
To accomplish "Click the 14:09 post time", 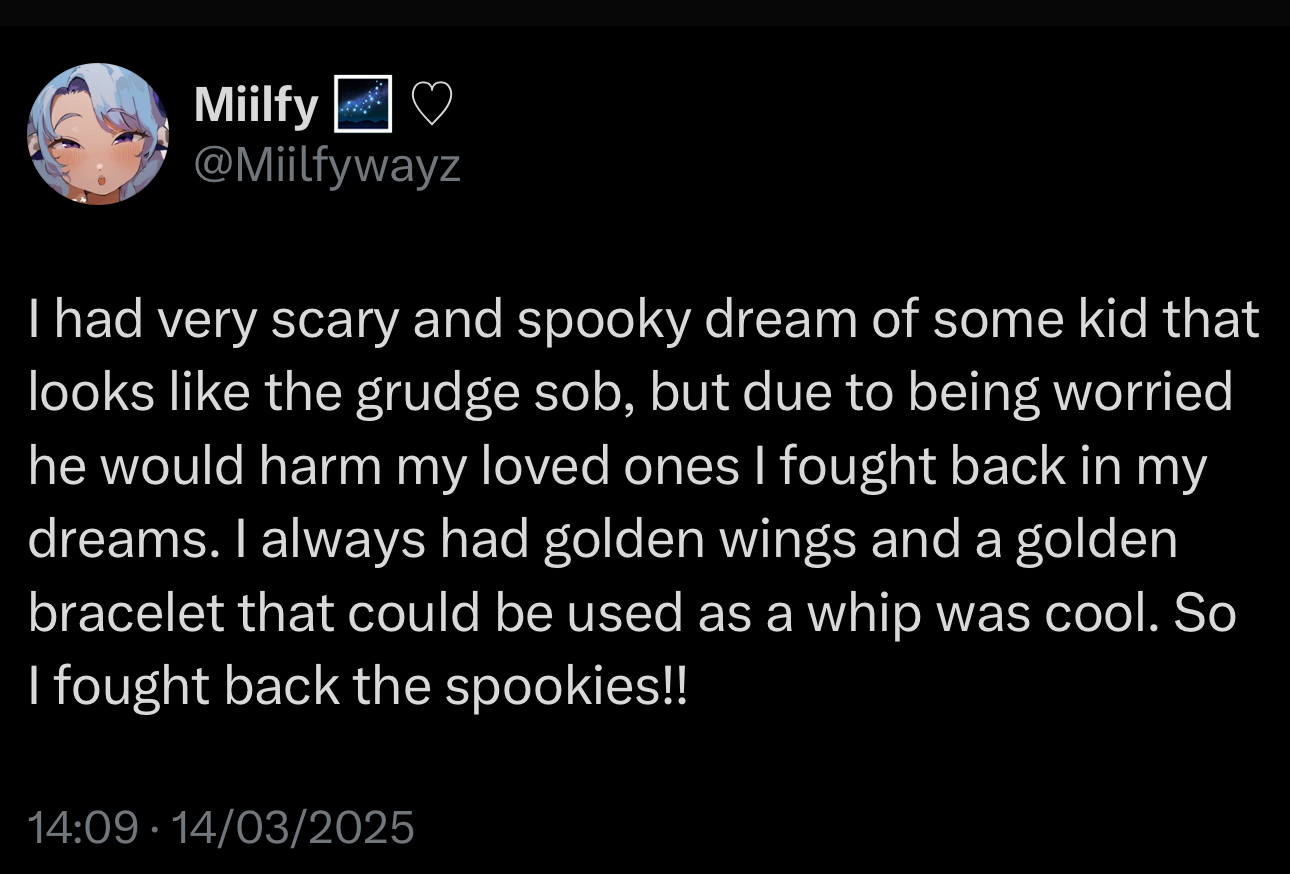I will (x=82, y=828).
